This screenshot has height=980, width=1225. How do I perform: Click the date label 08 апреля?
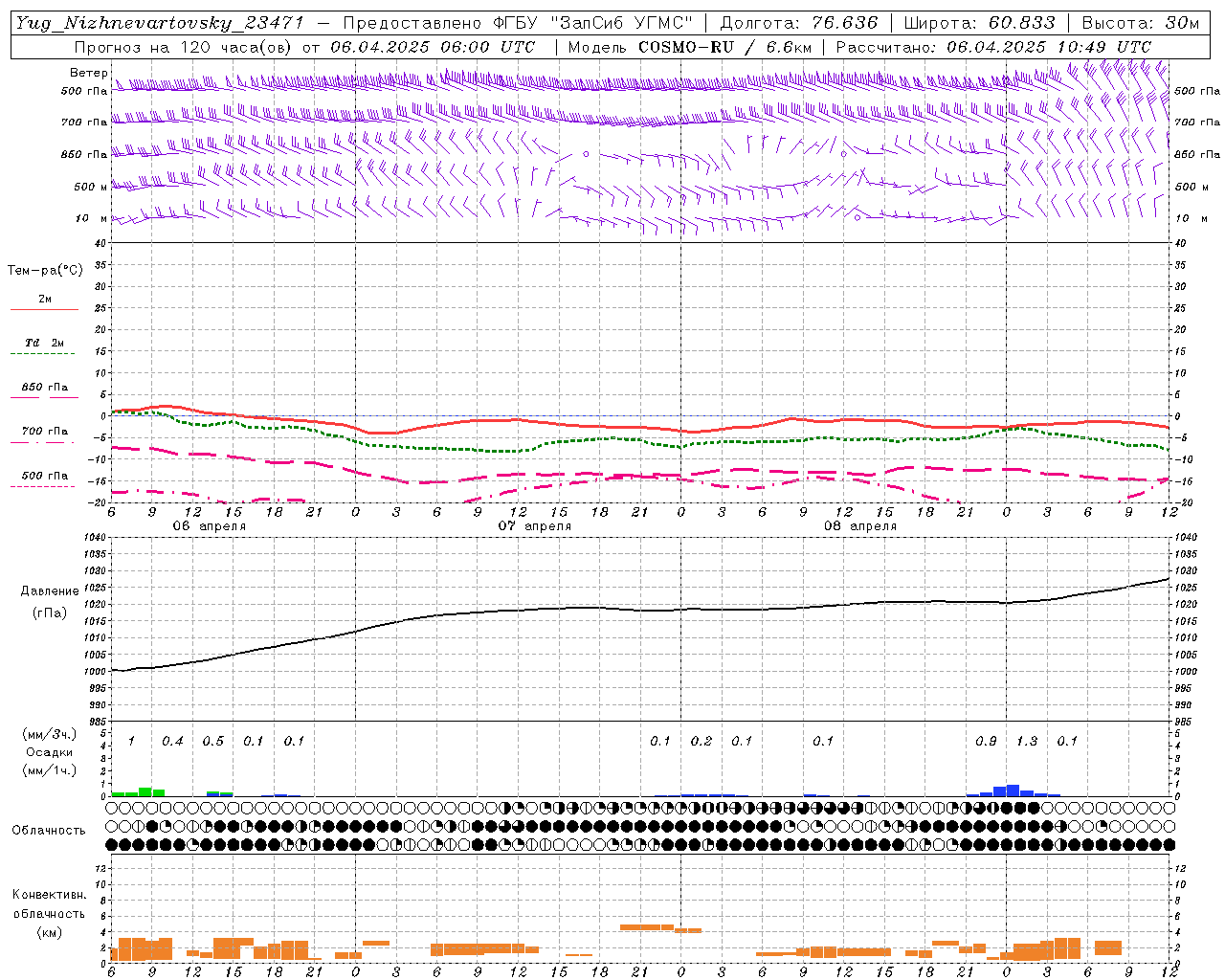[x=860, y=526]
